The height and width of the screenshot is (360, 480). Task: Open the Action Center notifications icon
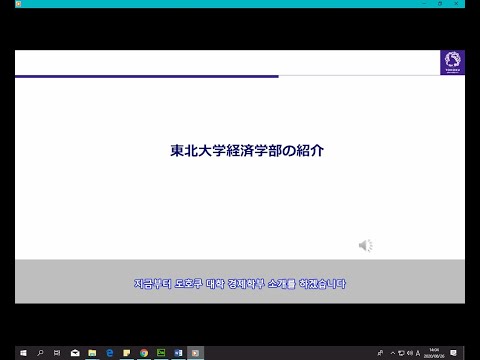(453, 353)
